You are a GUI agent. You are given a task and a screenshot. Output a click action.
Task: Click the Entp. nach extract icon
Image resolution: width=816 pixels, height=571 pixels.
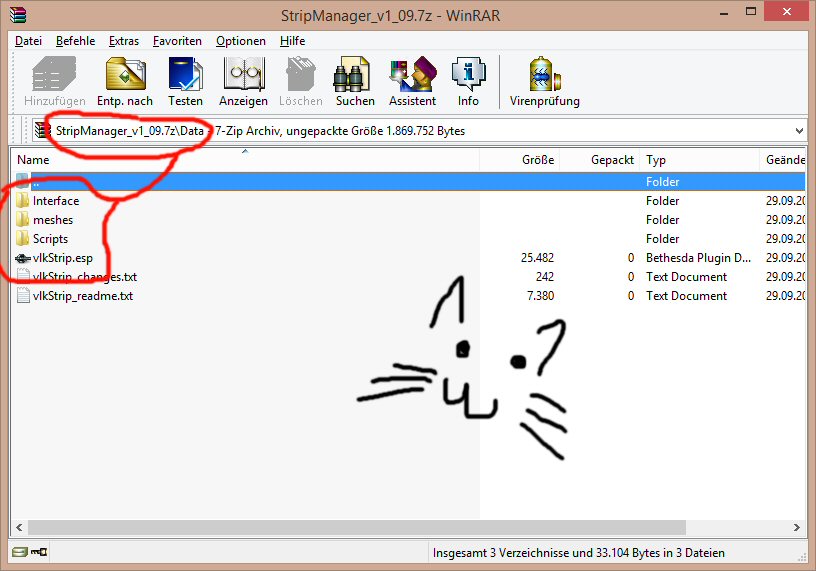125,74
